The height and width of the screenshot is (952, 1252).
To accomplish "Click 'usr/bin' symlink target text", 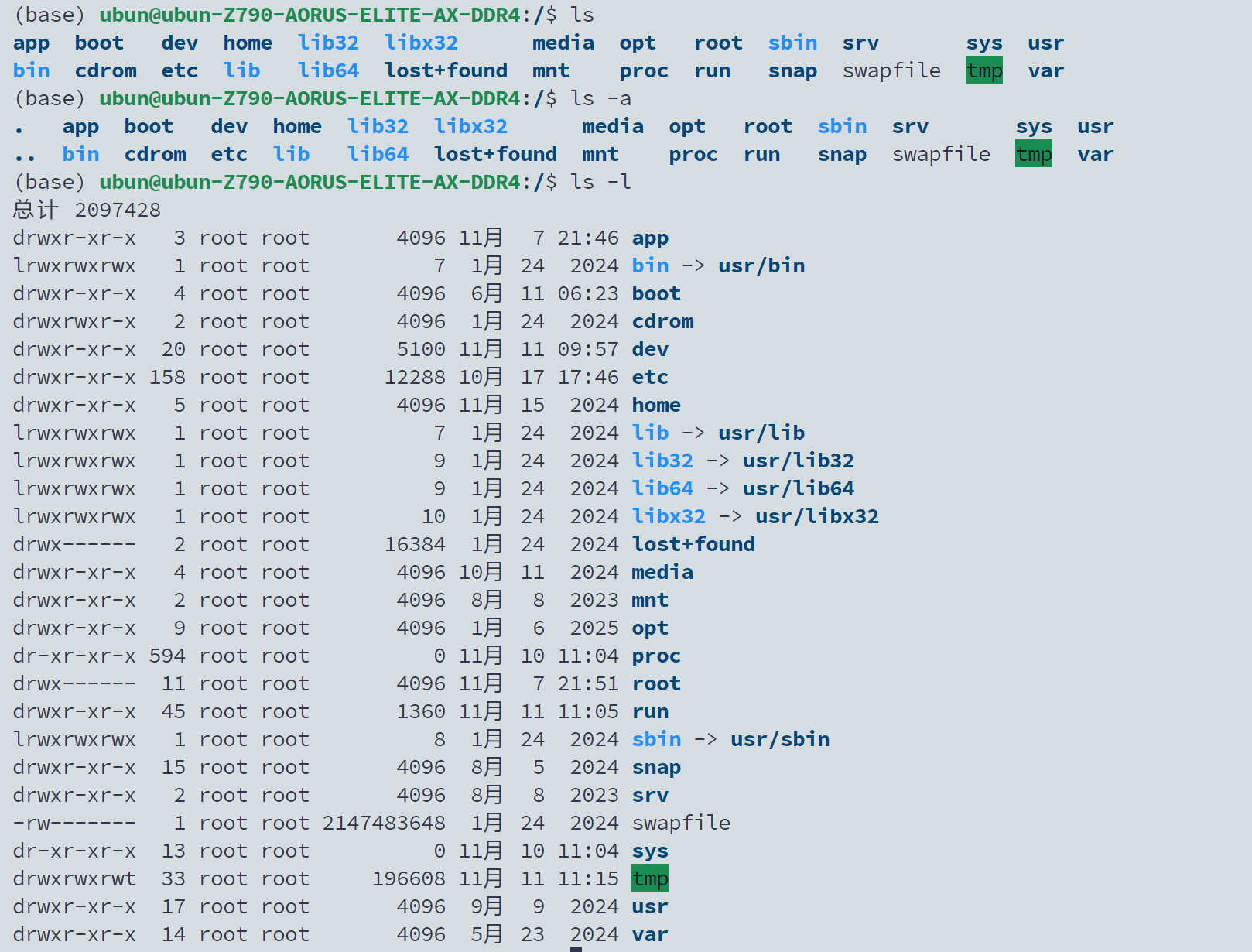I will click(761, 265).
